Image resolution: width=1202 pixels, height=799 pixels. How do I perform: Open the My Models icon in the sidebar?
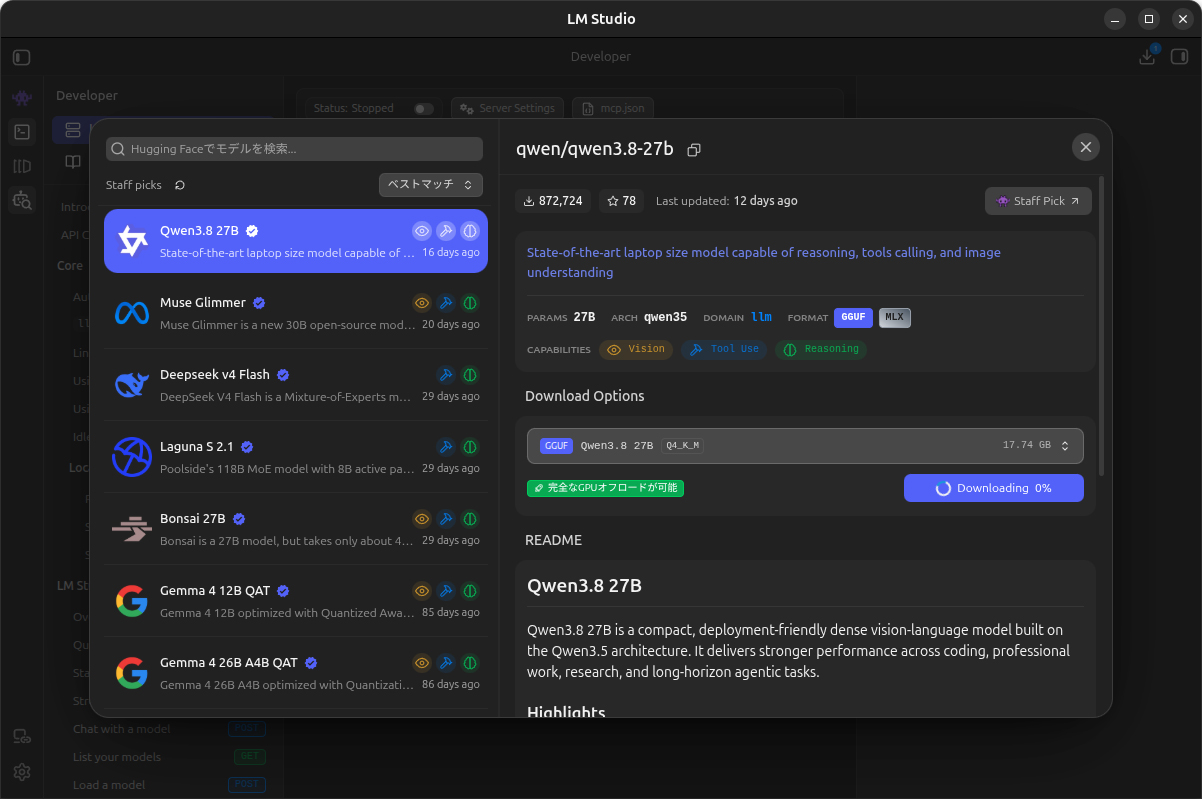coord(22,166)
